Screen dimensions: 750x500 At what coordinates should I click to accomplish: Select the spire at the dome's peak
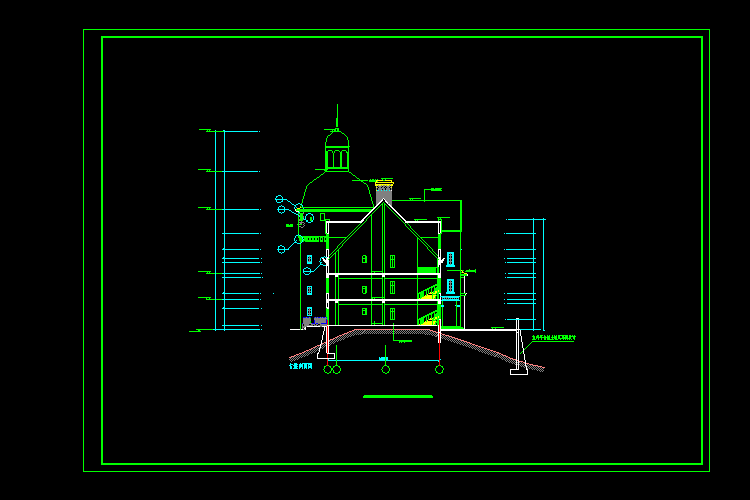[x=337, y=115]
